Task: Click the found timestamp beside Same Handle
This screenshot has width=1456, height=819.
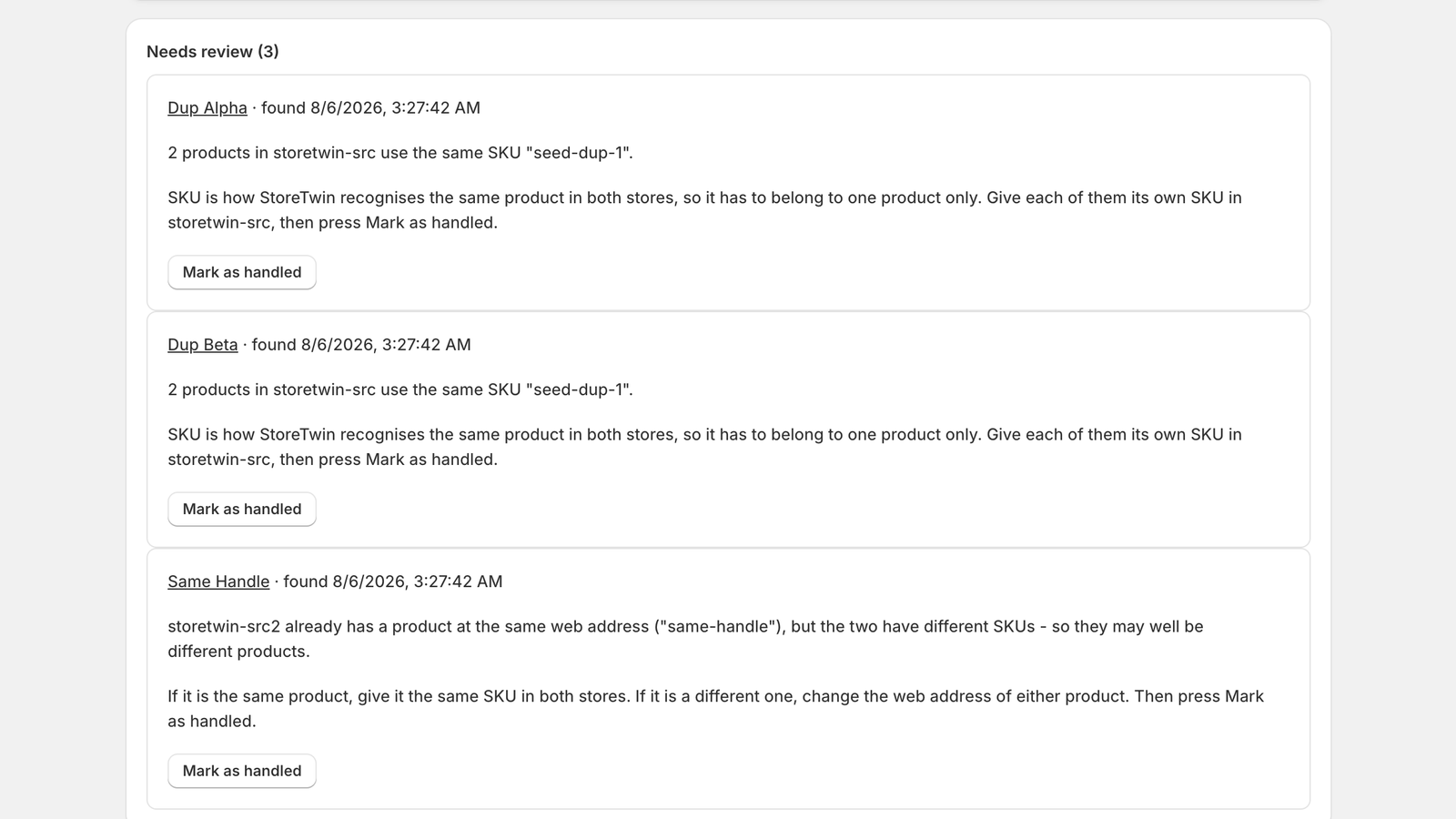Action: [x=392, y=581]
